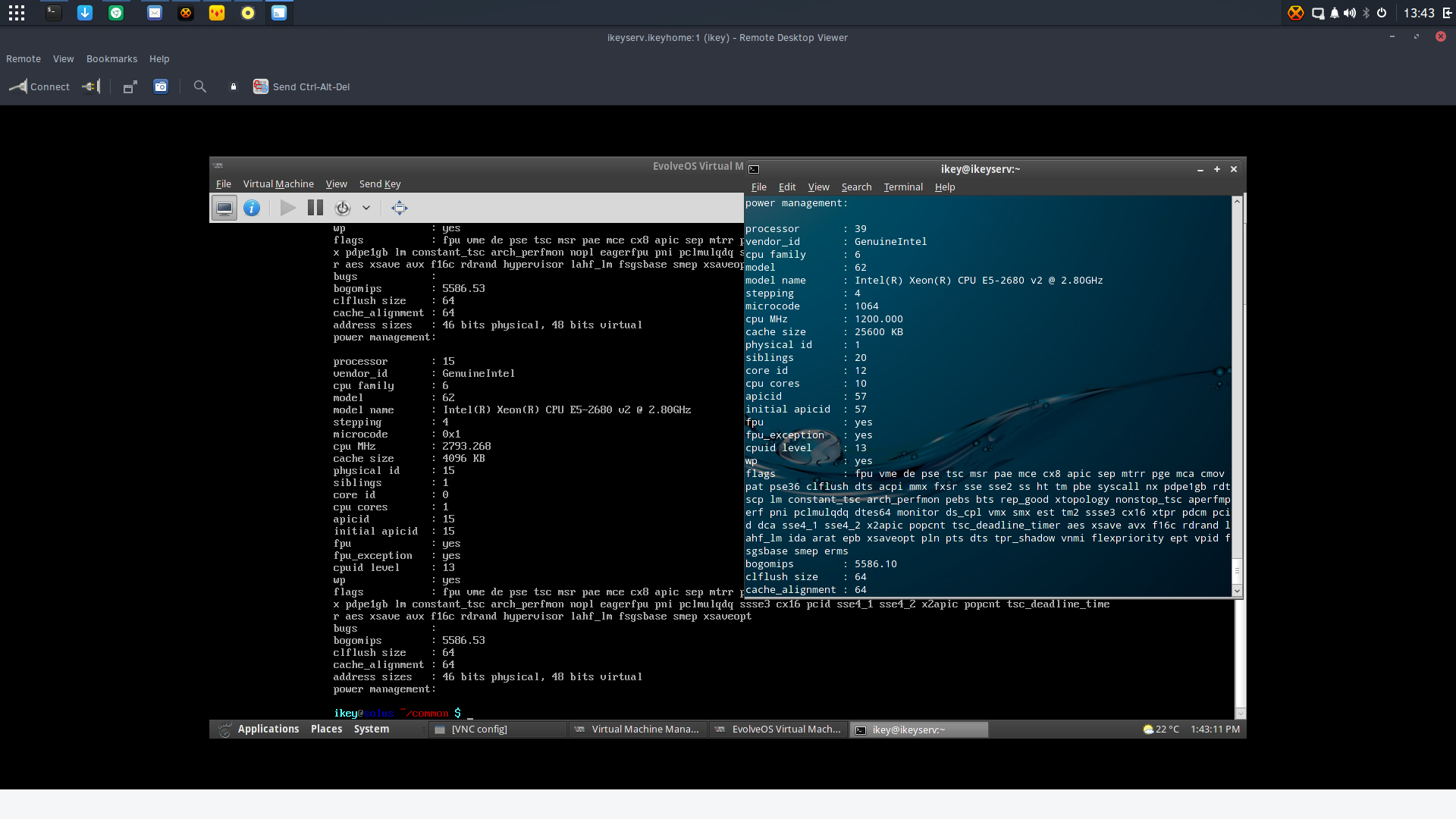The height and width of the screenshot is (819, 1456).
Task: Maximize the ikey@ikeyserv terminal window
Action: coord(1217,169)
